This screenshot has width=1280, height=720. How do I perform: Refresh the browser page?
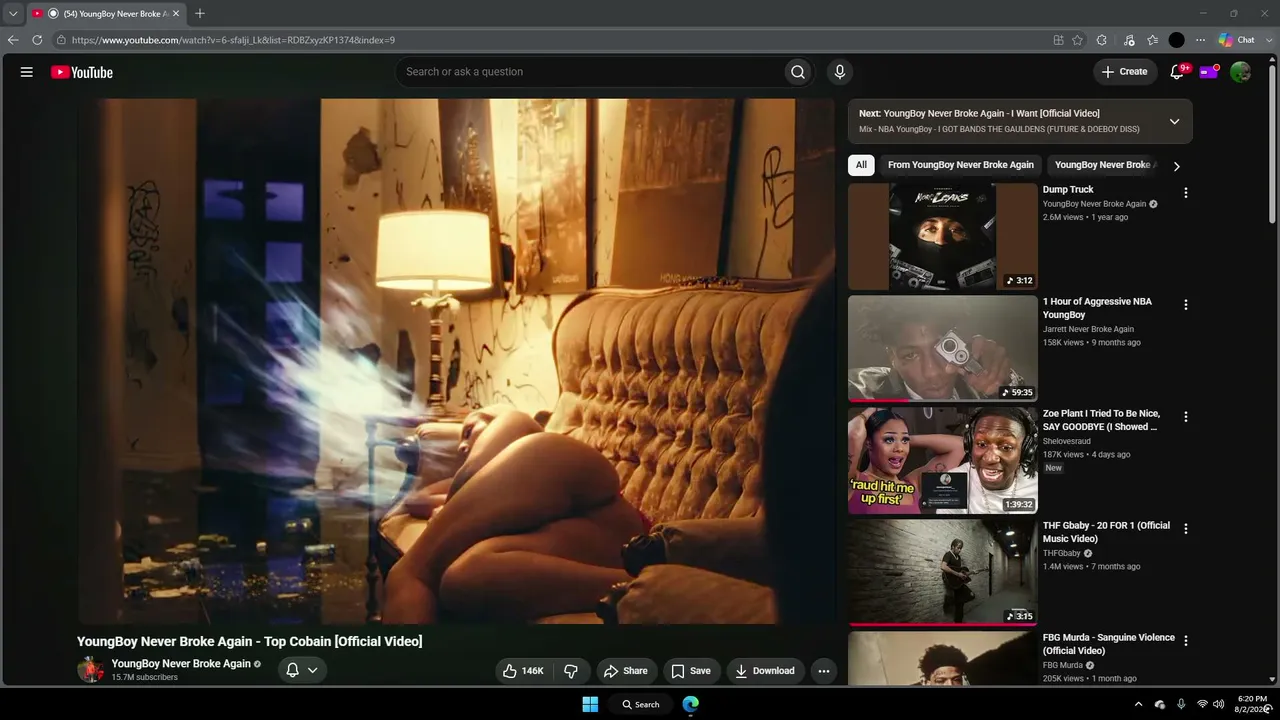(x=37, y=40)
